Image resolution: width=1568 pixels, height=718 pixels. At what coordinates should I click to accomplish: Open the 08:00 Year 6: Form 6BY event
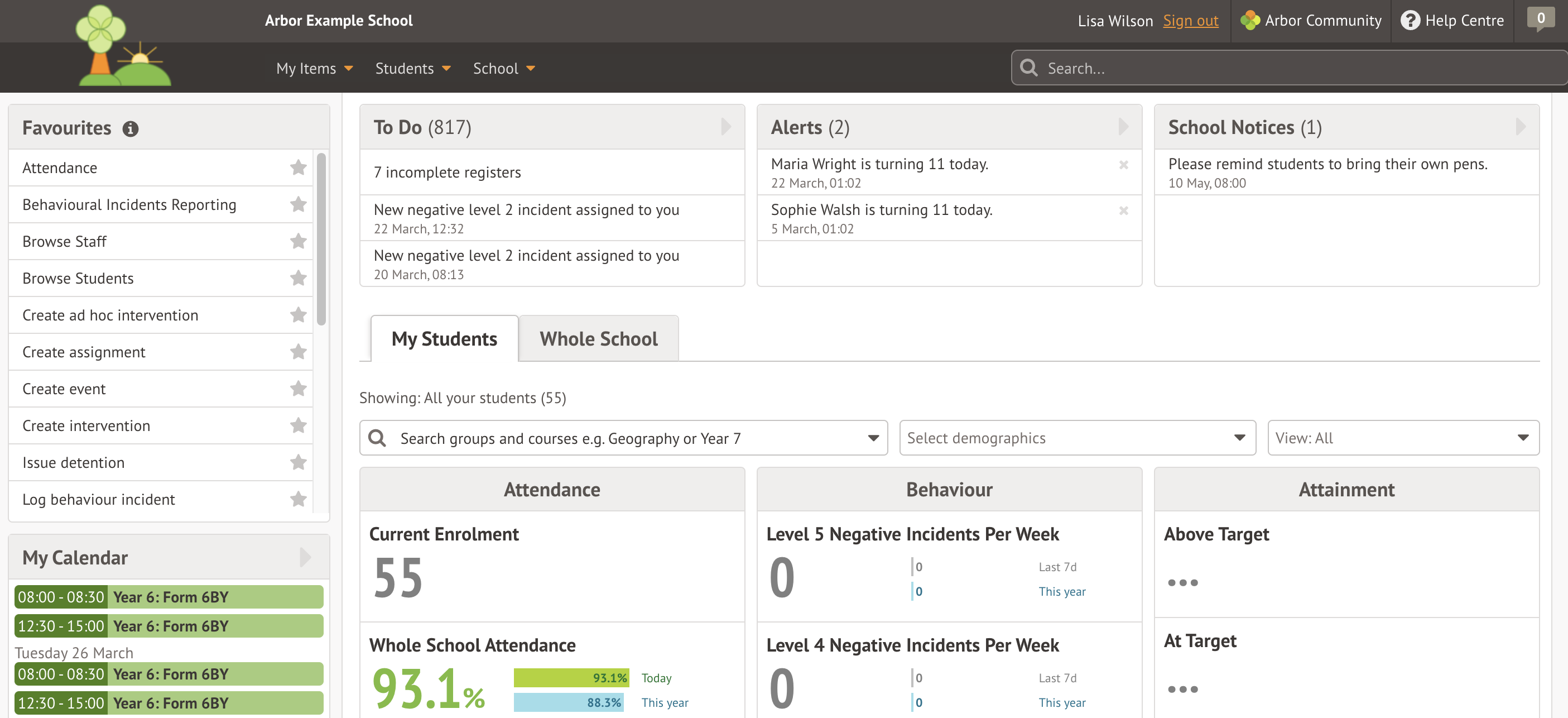coord(168,597)
